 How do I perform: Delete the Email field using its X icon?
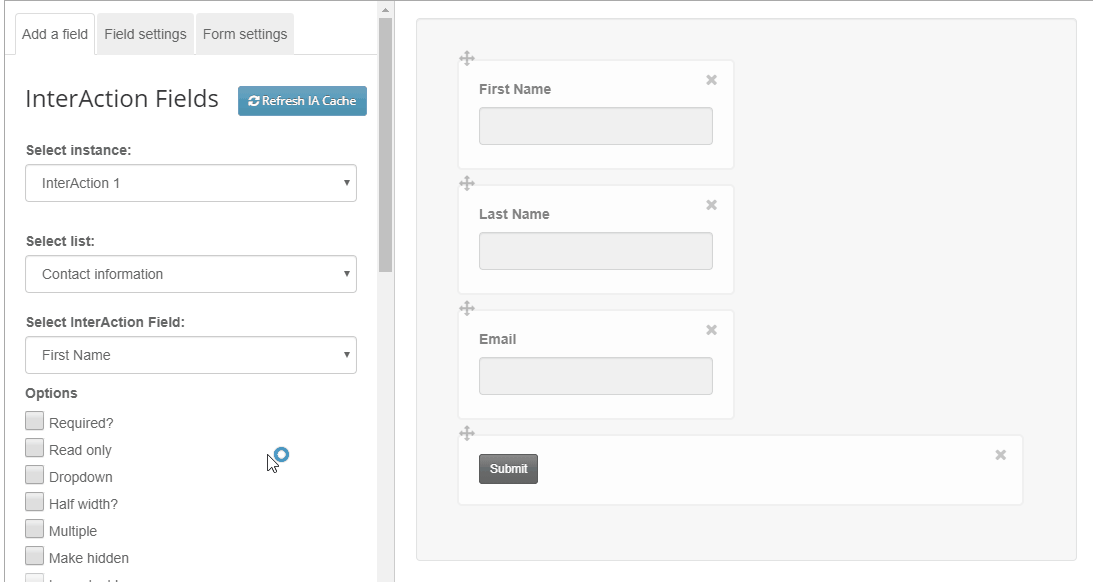coord(712,330)
